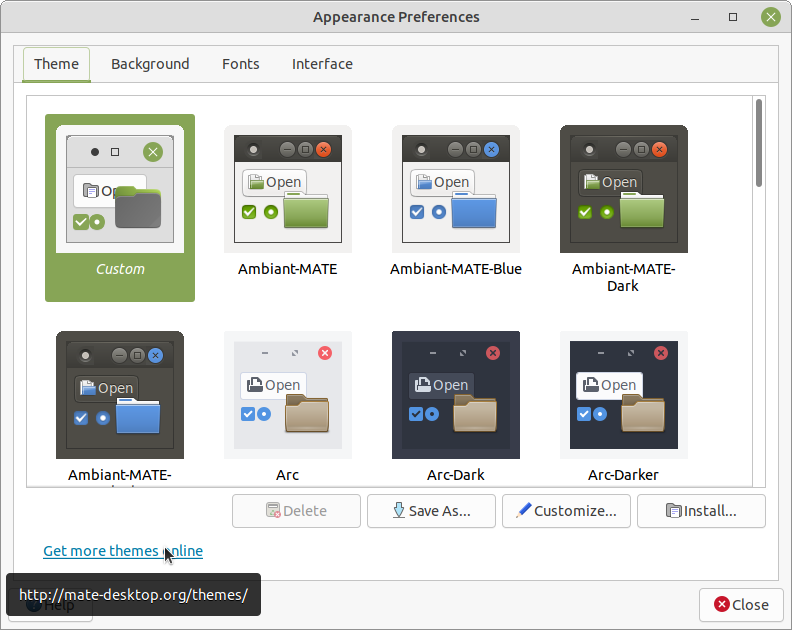Switch to the Background tab
The width and height of the screenshot is (792, 630).
click(150, 64)
